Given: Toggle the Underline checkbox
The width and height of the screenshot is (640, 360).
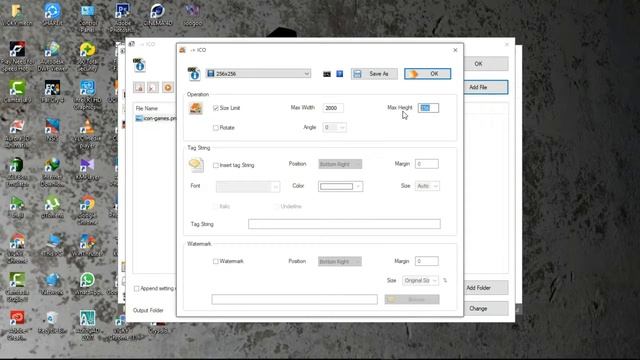Looking at the screenshot, I should click(276, 206).
